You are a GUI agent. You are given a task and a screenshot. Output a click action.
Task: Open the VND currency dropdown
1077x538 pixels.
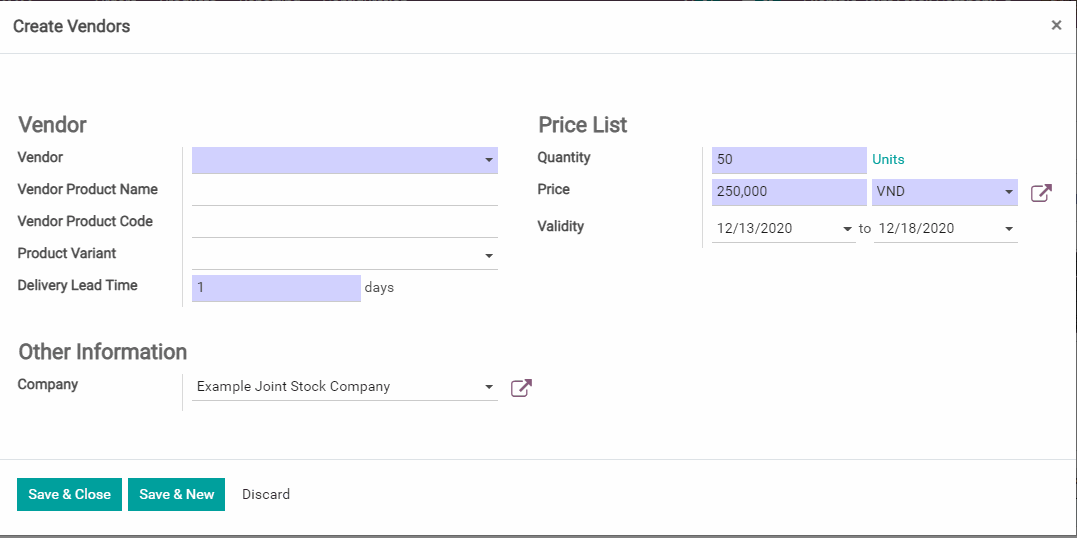point(1008,193)
